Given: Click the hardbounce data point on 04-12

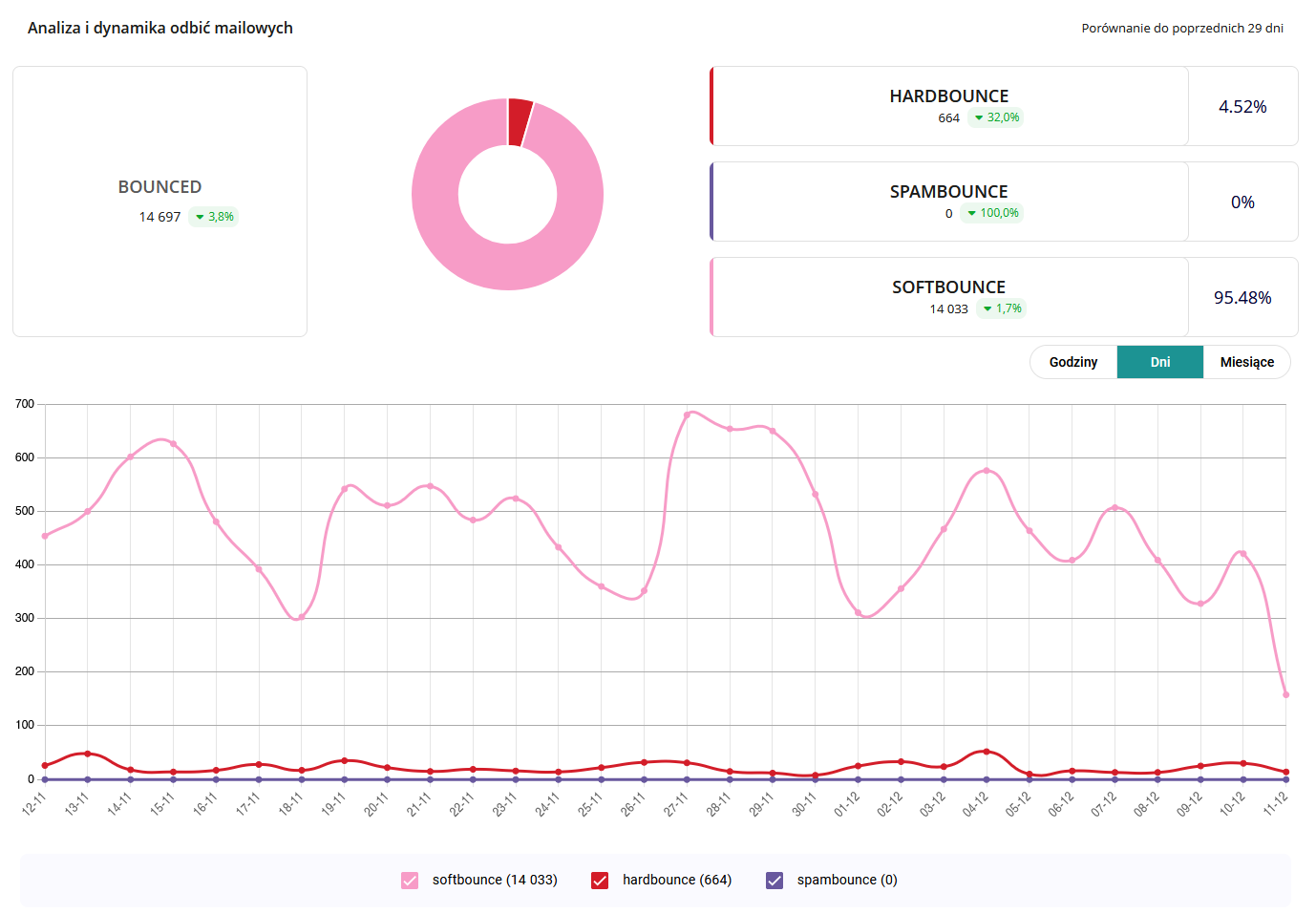Looking at the screenshot, I should 987,752.
